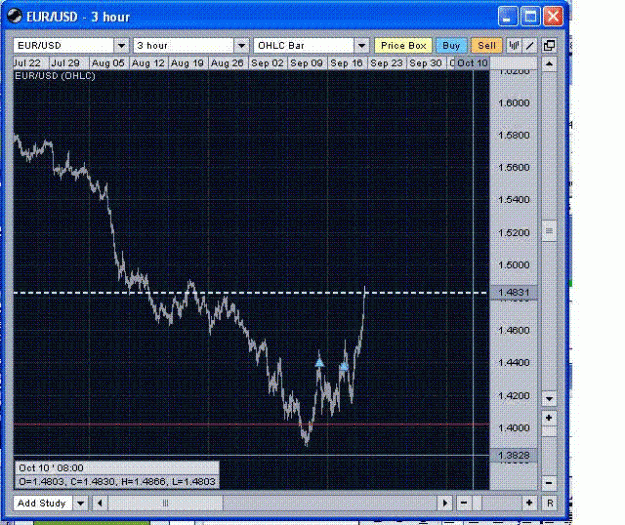The height and width of the screenshot is (525, 625).
Task: Click the Aug 12 date label
Action: point(148,63)
